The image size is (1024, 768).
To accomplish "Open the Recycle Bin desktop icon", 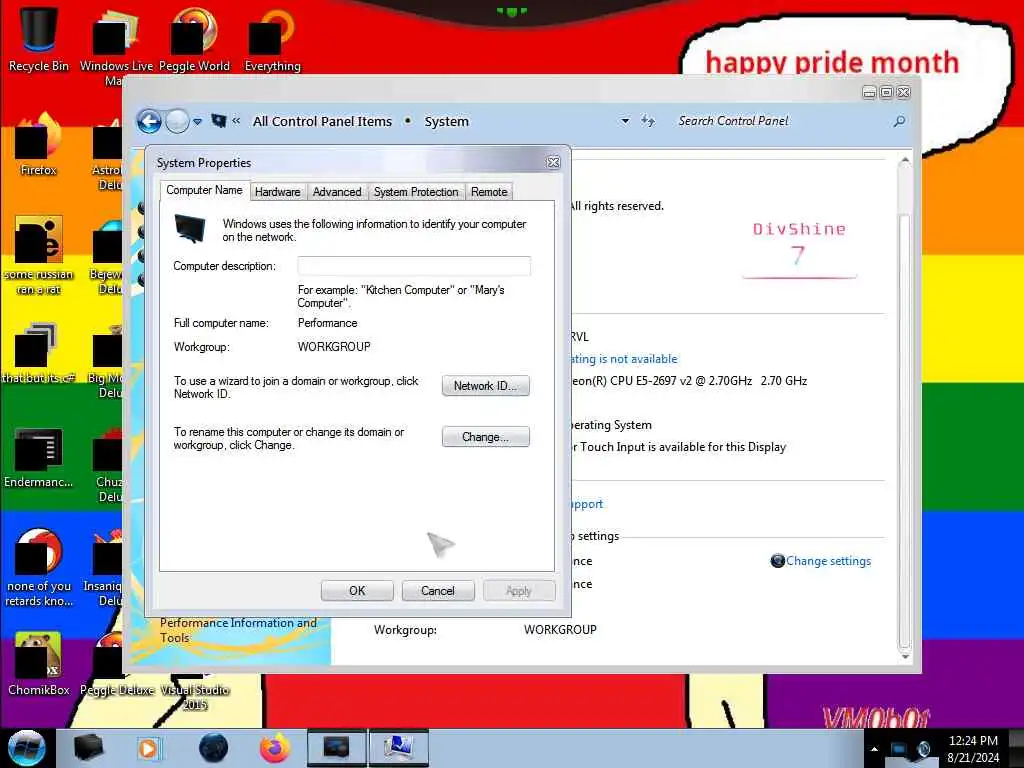I will click(x=38, y=39).
